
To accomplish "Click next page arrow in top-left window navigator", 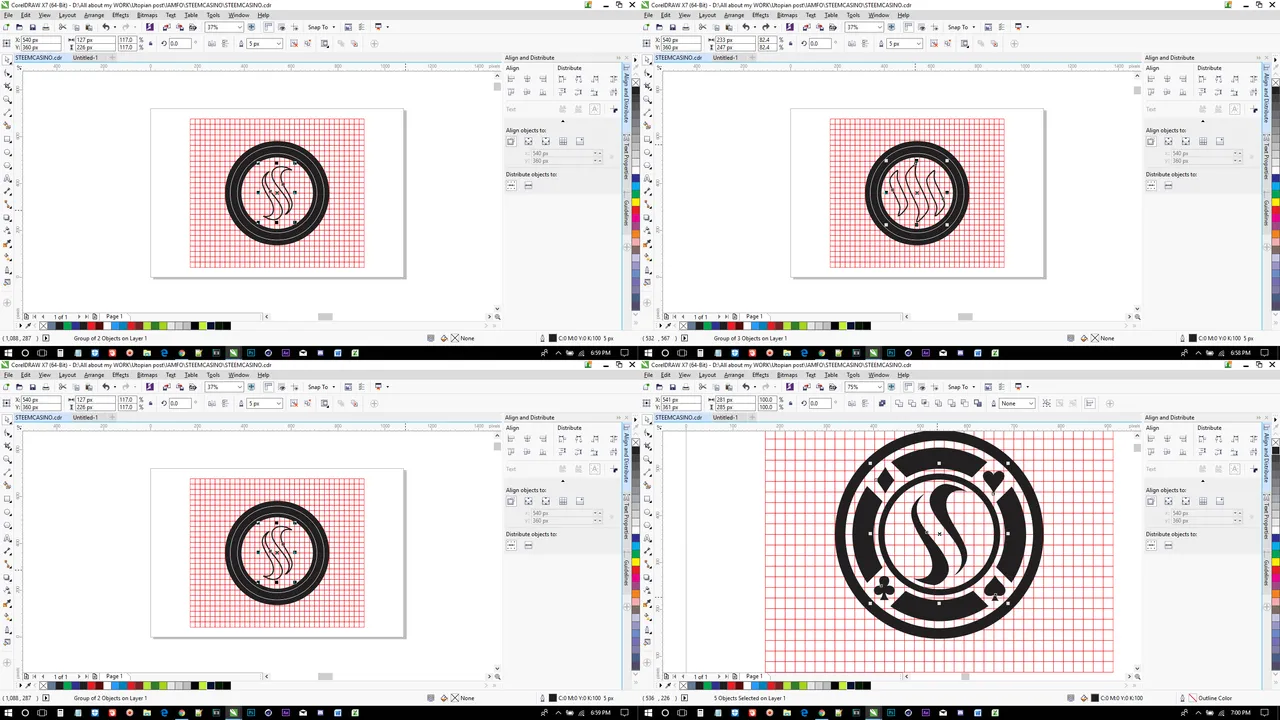I will coord(80,316).
